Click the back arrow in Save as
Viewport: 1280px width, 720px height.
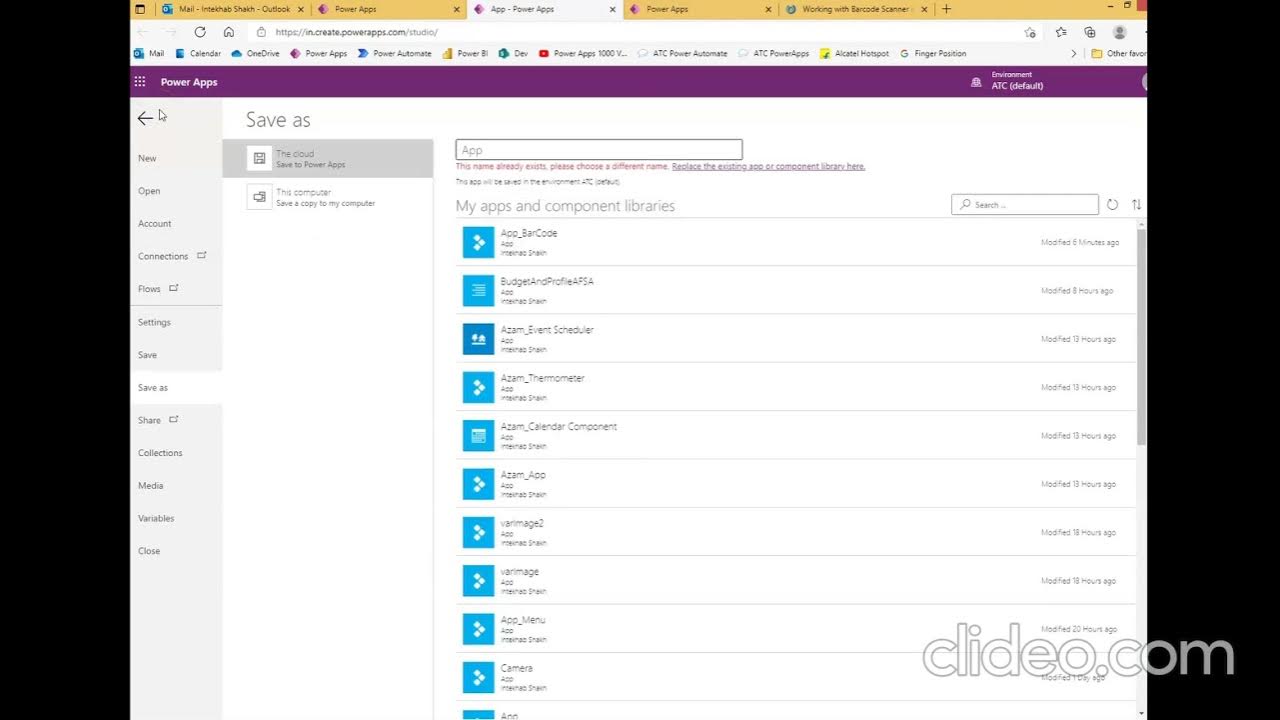pos(145,118)
